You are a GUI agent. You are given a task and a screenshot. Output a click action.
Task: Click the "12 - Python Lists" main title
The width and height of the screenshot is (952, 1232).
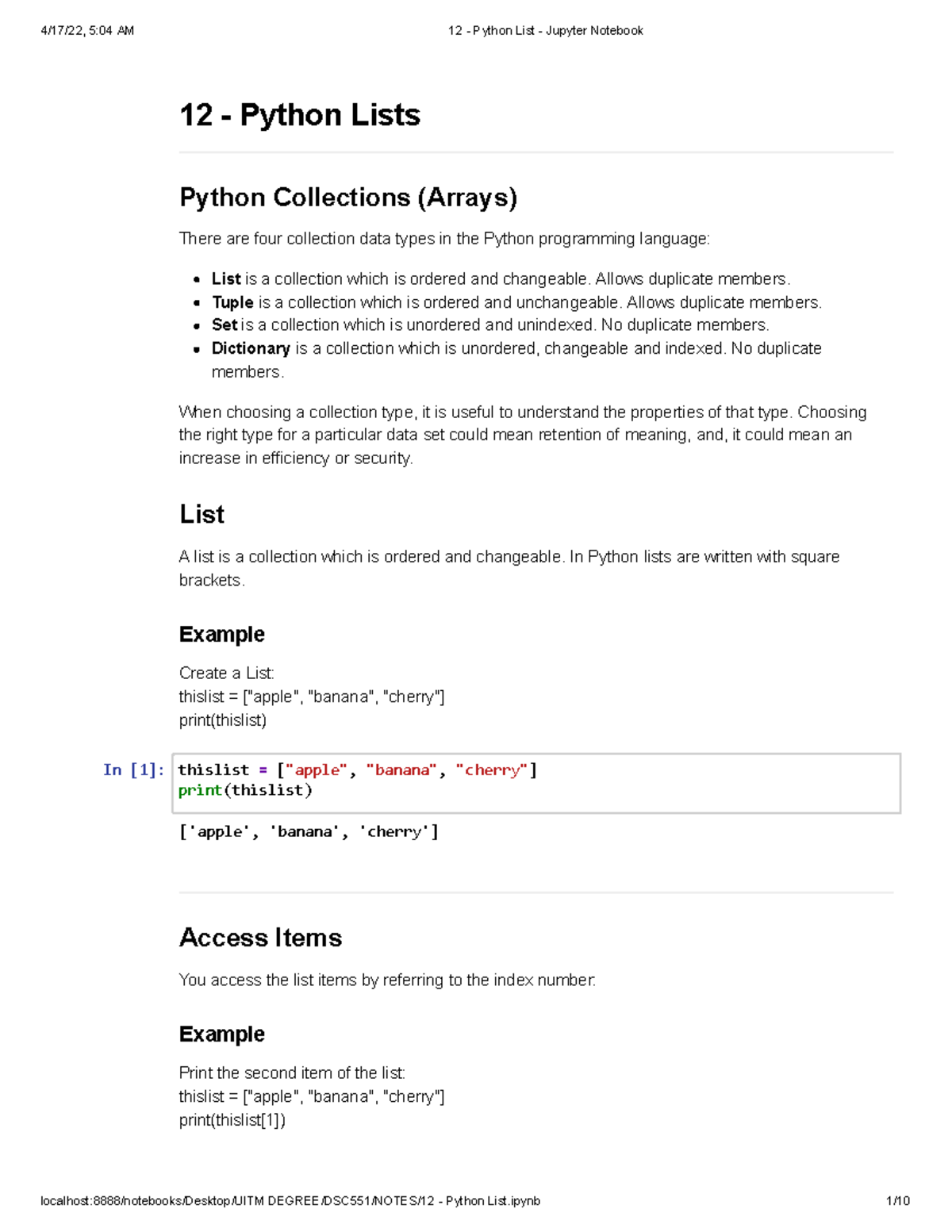tap(299, 115)
